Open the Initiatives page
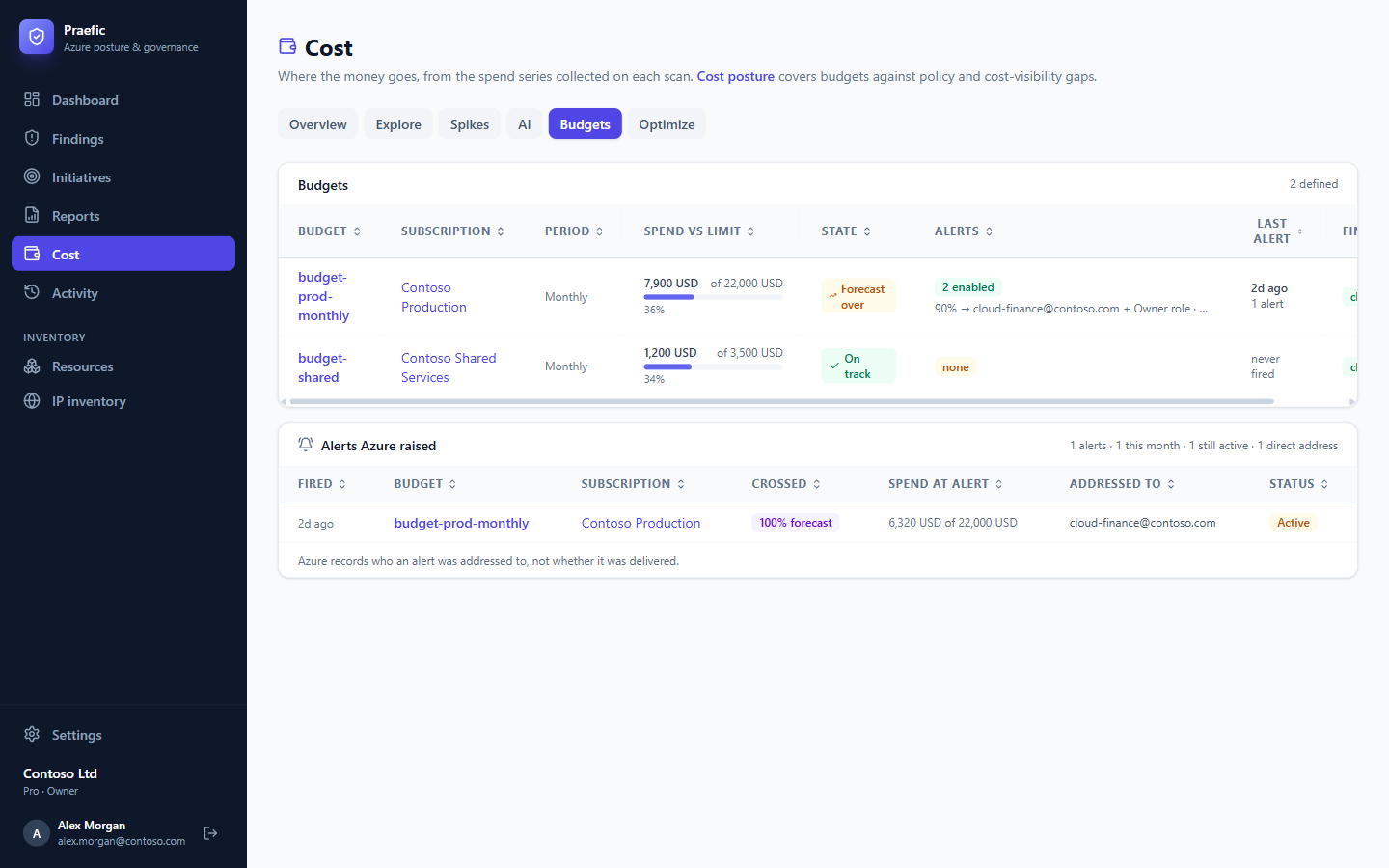 click(123, 177)
